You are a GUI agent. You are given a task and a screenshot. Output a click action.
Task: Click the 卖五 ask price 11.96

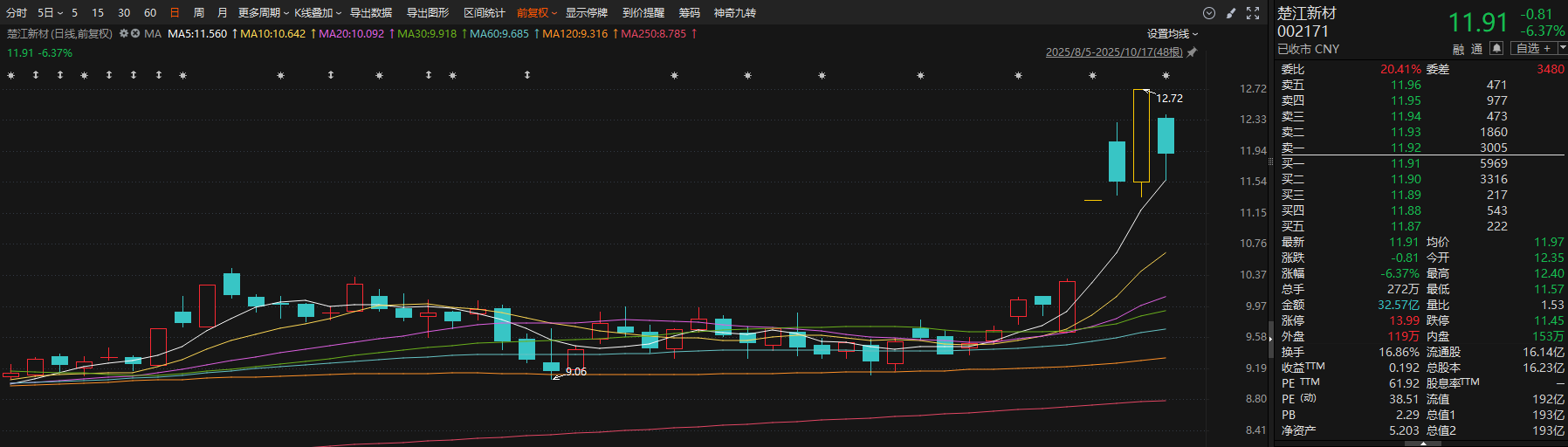[x=1406, y=85]
